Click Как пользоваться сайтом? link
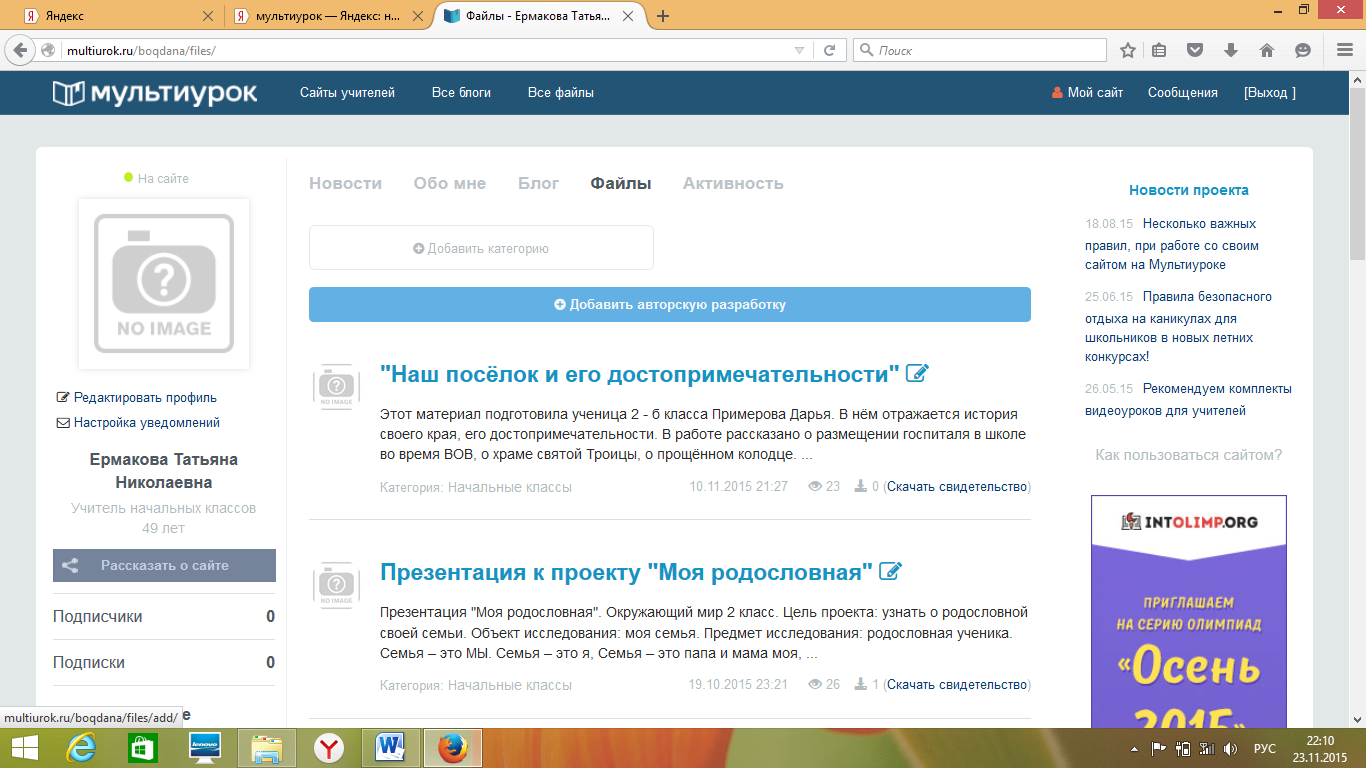 pos(1189,455)
